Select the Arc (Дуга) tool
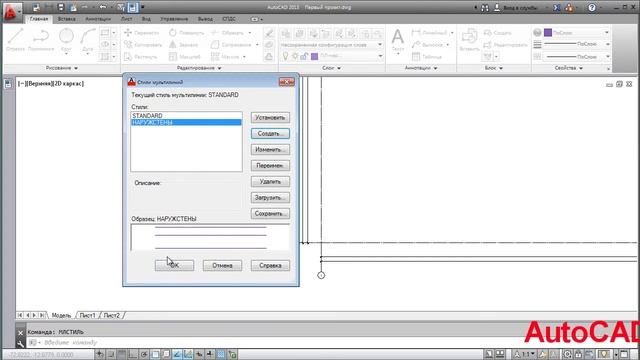640x360 pixels. pyautogui.click(x=88, y=41)
